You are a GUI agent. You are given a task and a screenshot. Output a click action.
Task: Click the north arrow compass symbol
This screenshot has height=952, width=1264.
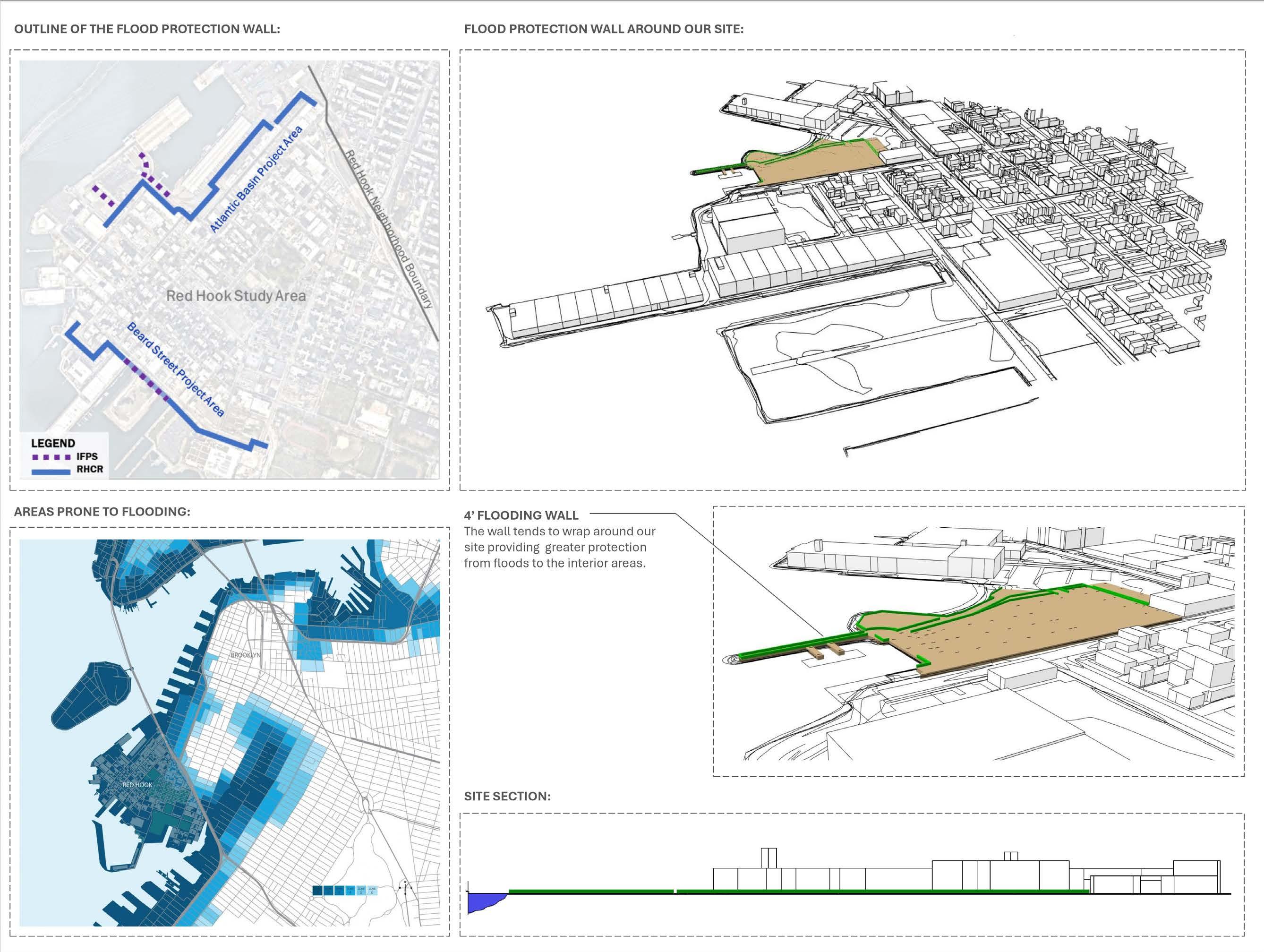point(405,888)
